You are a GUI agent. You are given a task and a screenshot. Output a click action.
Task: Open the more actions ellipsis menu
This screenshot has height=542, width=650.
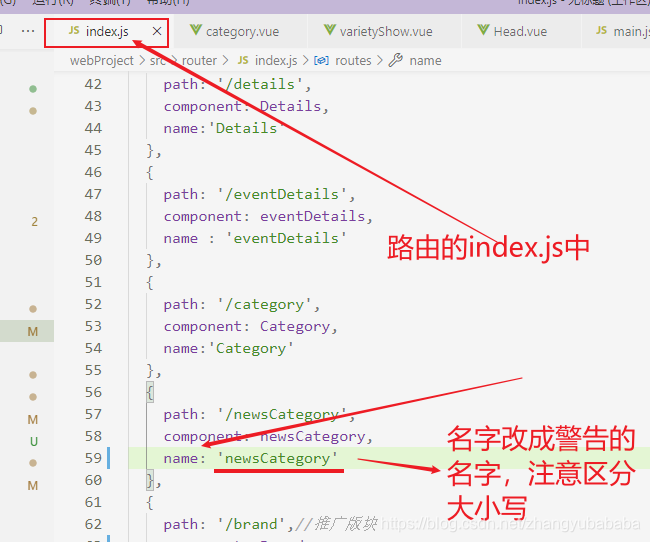coord(28,31)
